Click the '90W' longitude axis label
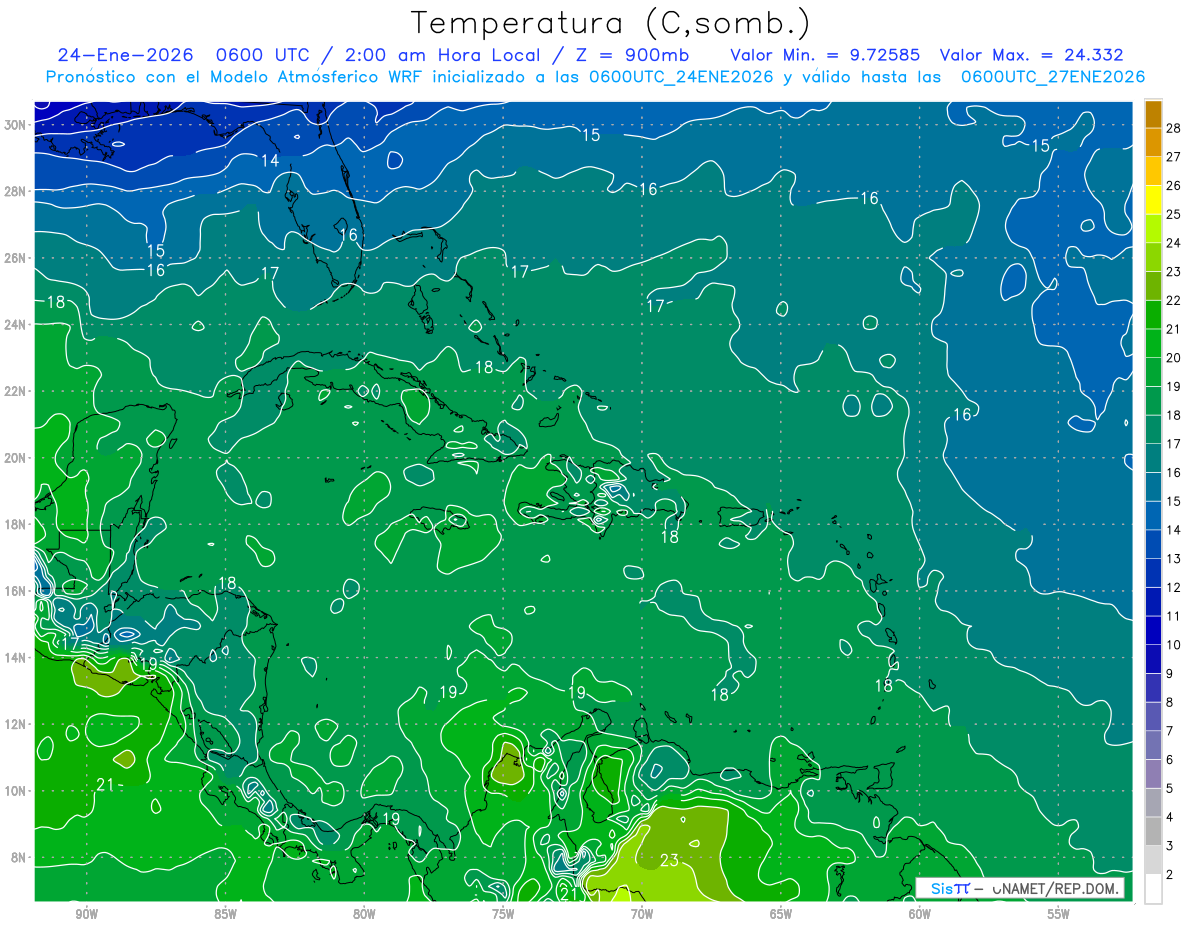This screenshot has width=1200, height=927. 86,914
